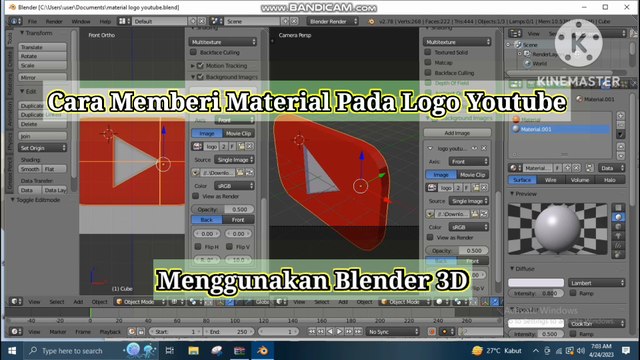Browse material icon beside Material name field
Image resolution: width=640 pixels, height=360 pixels.
click(514, 168)
